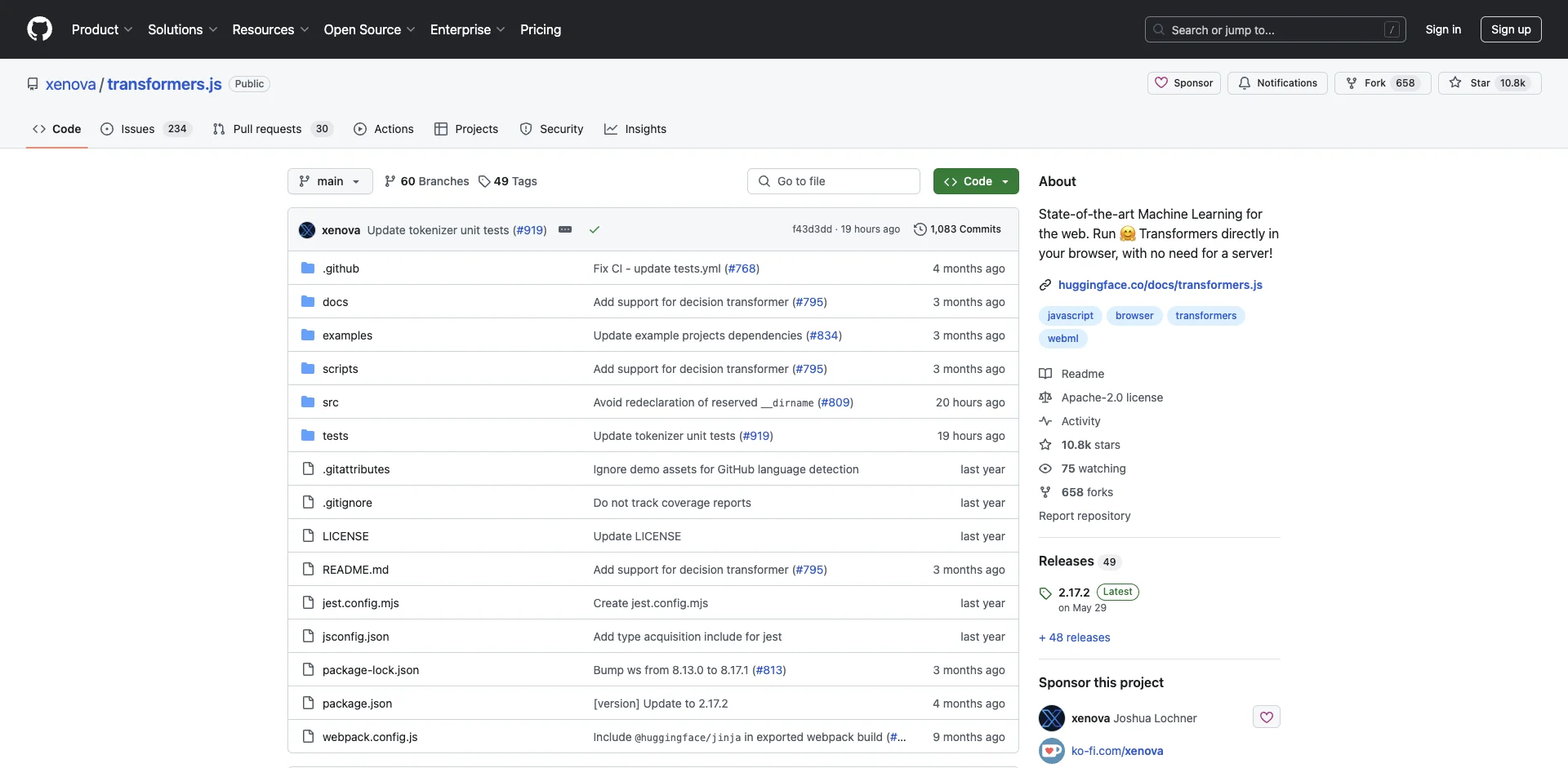The width and height of the screenshot is (1568, 768).
Task: Open the tests folder icon
Action: tap(308, 436)
